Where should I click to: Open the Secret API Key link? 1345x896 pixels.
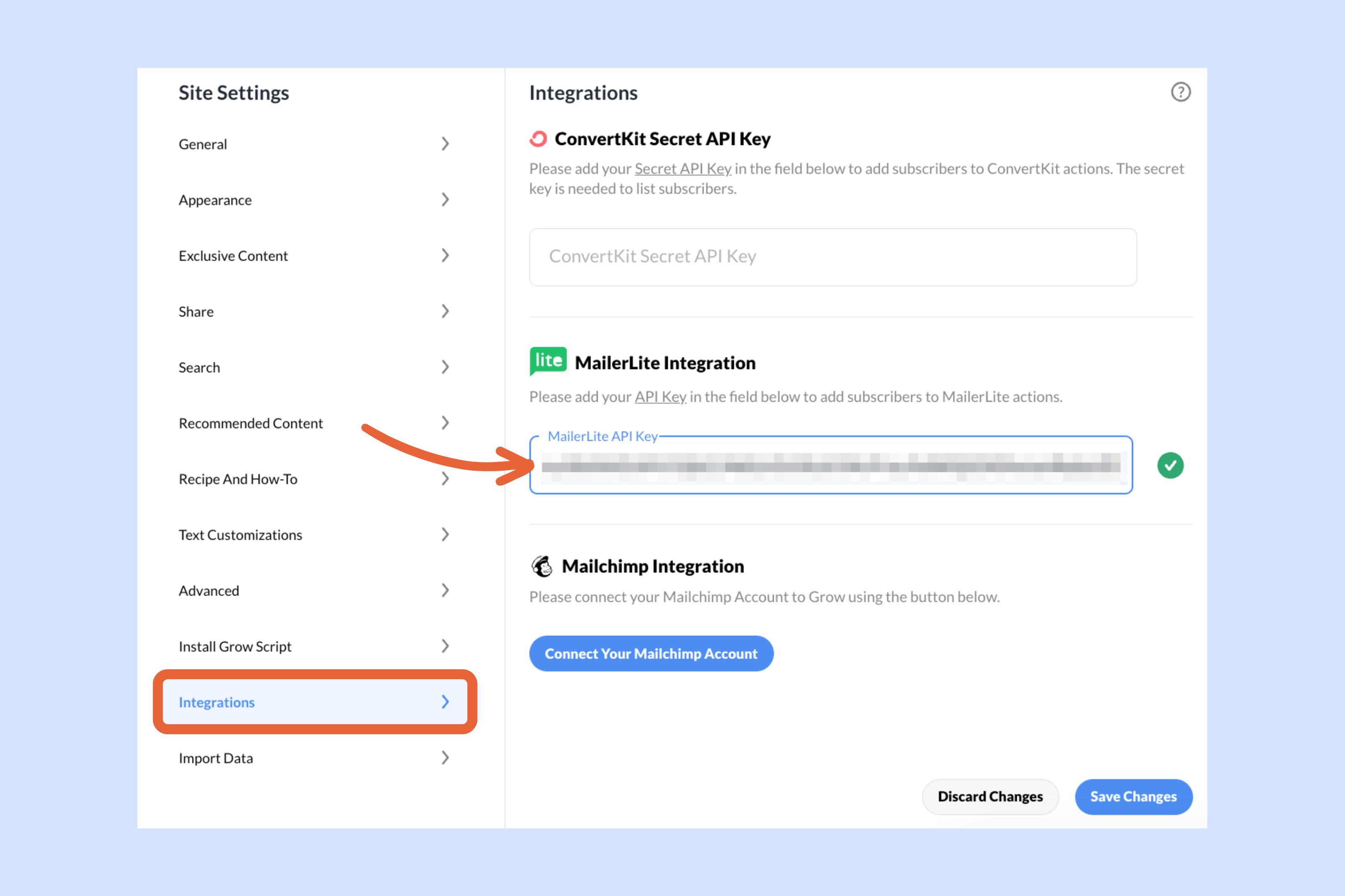pyautogui.click(x=682, y=169)
